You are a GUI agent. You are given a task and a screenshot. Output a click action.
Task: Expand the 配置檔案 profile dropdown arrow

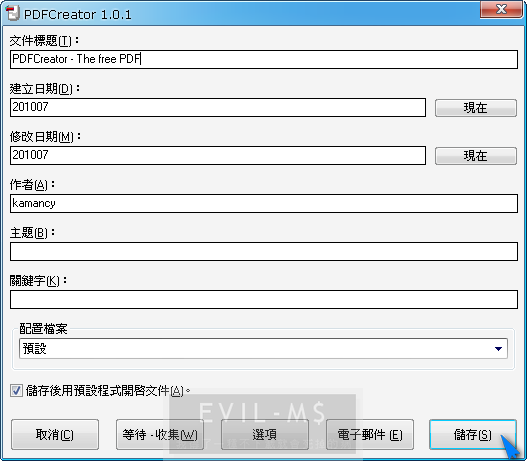[x=498, y=349]
